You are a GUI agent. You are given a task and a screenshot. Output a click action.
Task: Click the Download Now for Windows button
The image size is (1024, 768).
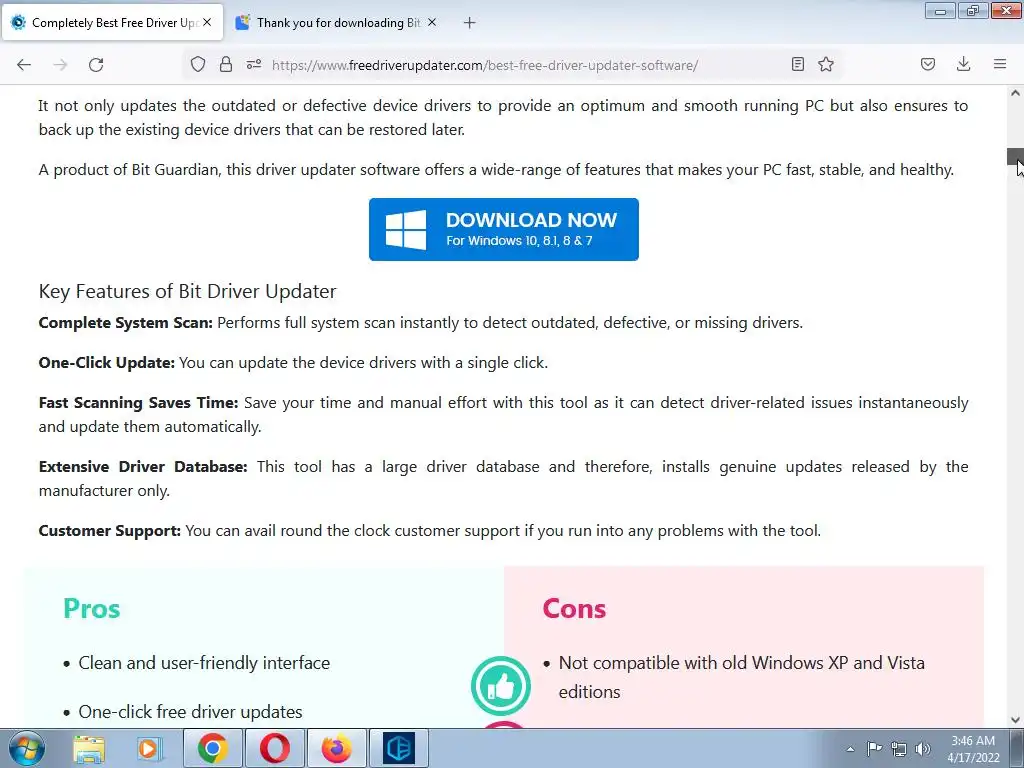coord(504,229)
